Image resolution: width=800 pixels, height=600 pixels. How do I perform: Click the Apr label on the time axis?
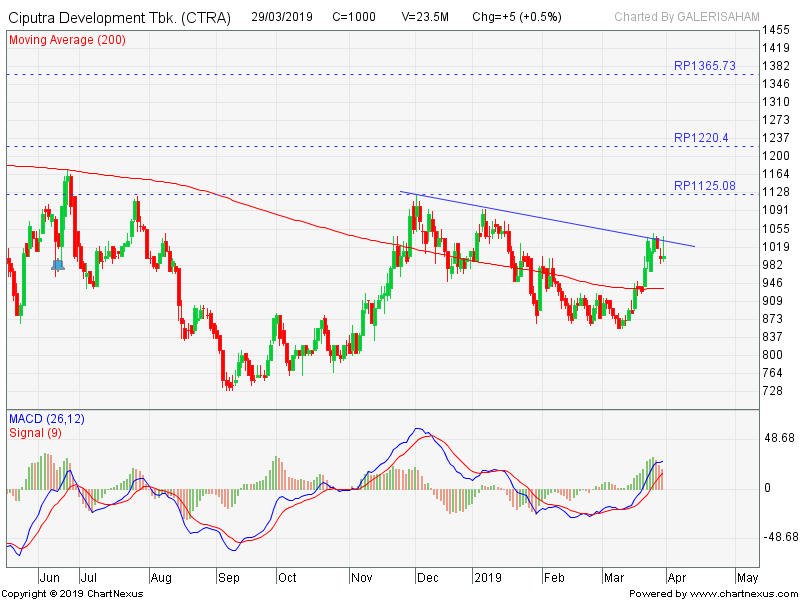tap(677, 578)
